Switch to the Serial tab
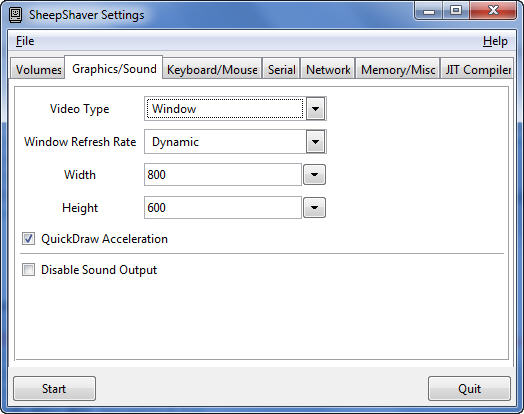This screenshot has height=414, width=524. (x=281, y=70)
